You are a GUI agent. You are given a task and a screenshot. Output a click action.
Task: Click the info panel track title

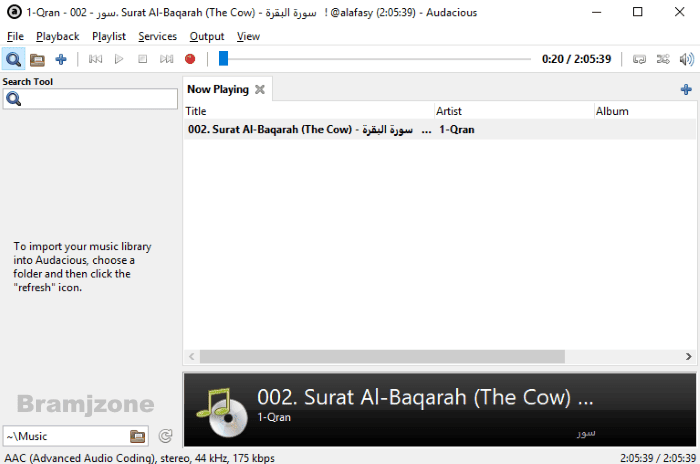(425, 397)
